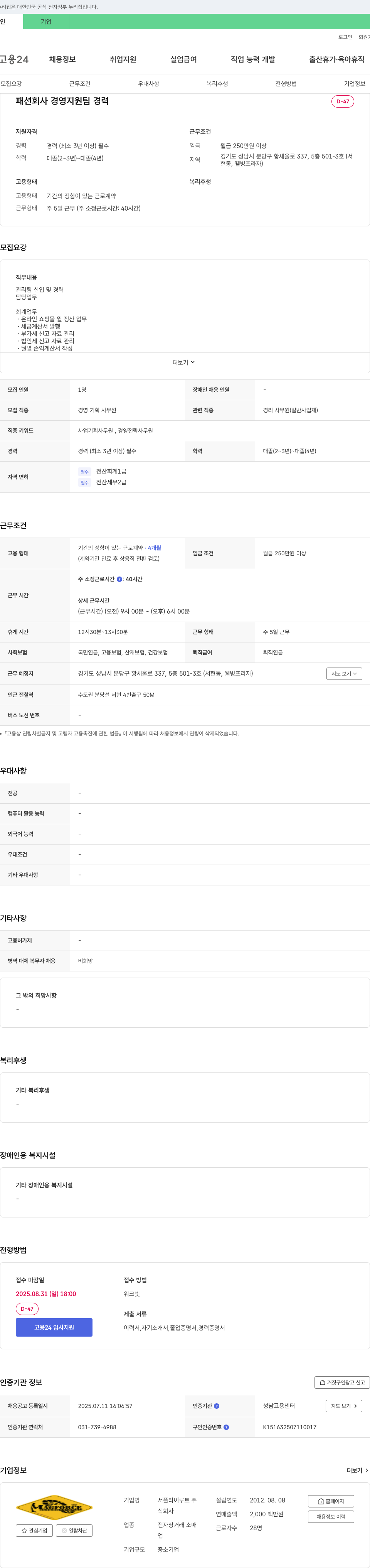View 채용정보 이력 for the company
The height and width of the screenshot is (1568, 370).
tap(331, 1516)
